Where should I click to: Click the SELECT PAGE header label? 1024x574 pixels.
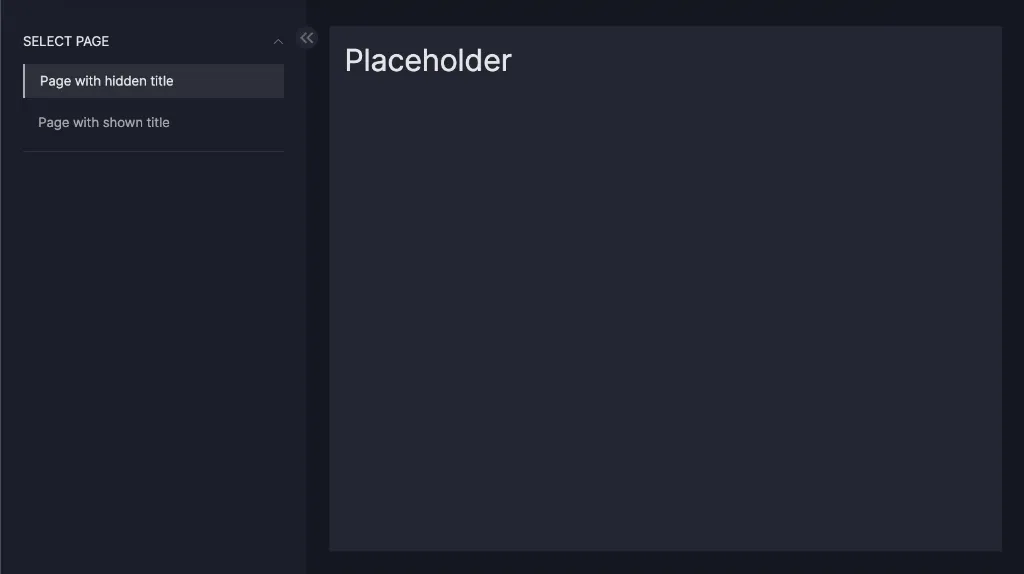pyautogui.click(x=66, y=41)
